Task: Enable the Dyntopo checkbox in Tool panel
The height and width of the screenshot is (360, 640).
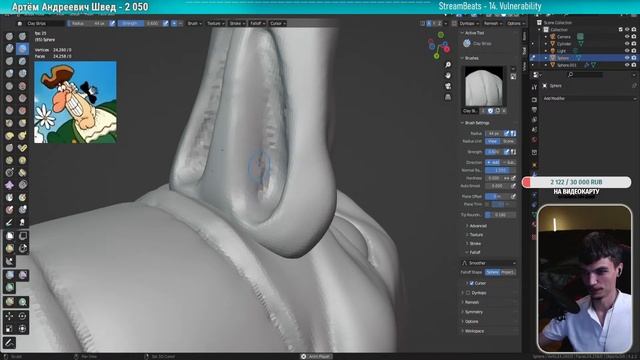Action: [x=468, y=293]
